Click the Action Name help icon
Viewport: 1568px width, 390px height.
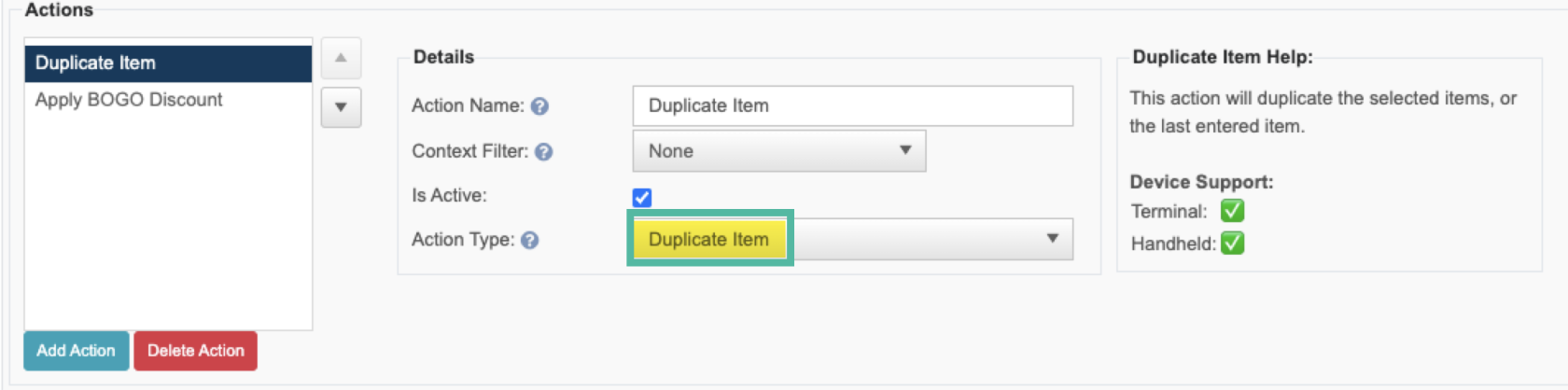coord(539,106)
